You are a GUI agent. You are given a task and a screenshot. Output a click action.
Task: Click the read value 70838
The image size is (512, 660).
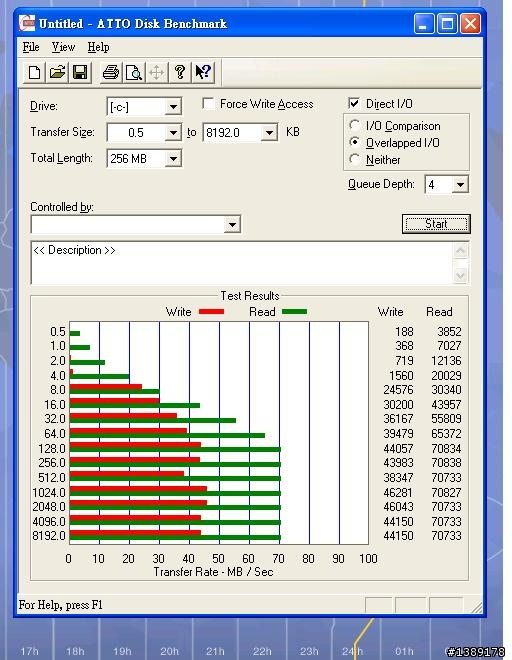click(446, 463)
